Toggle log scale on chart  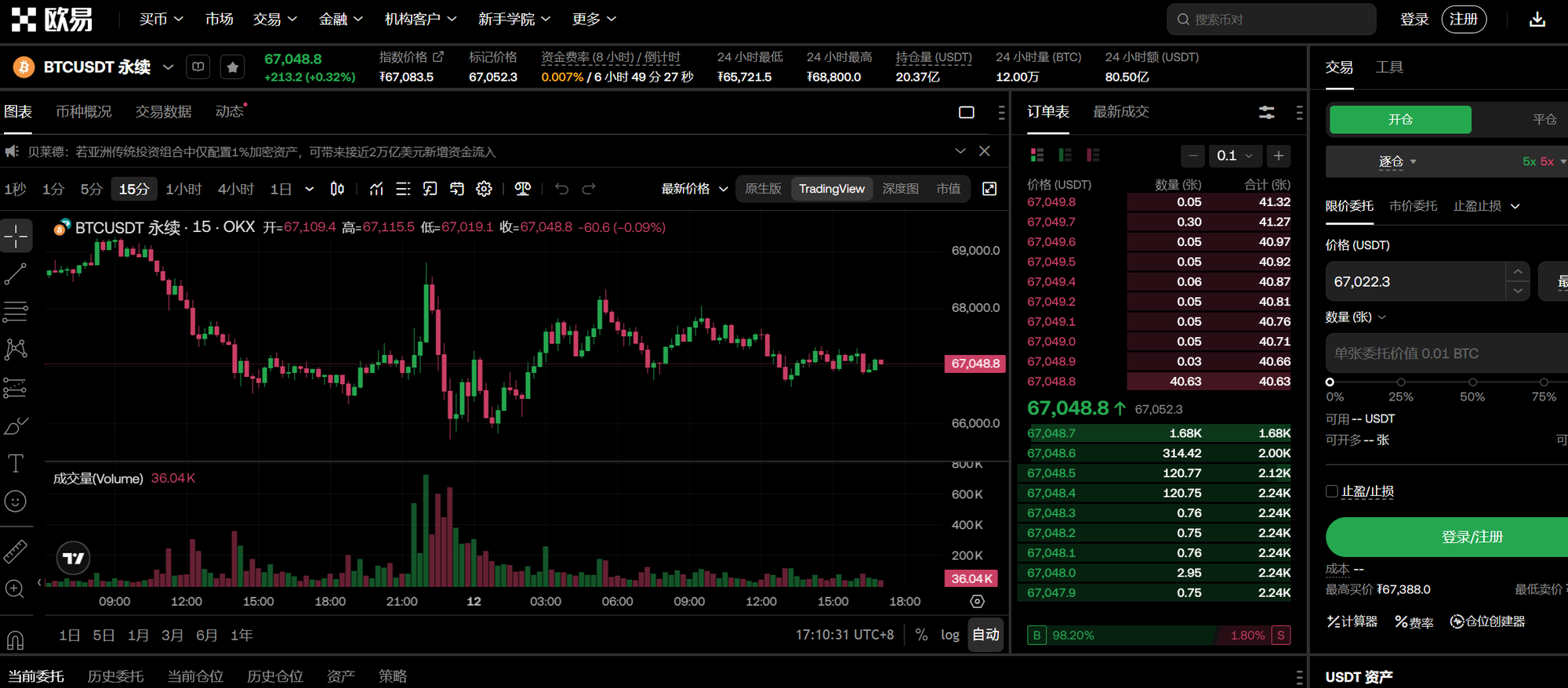click(x=949, y=635)
